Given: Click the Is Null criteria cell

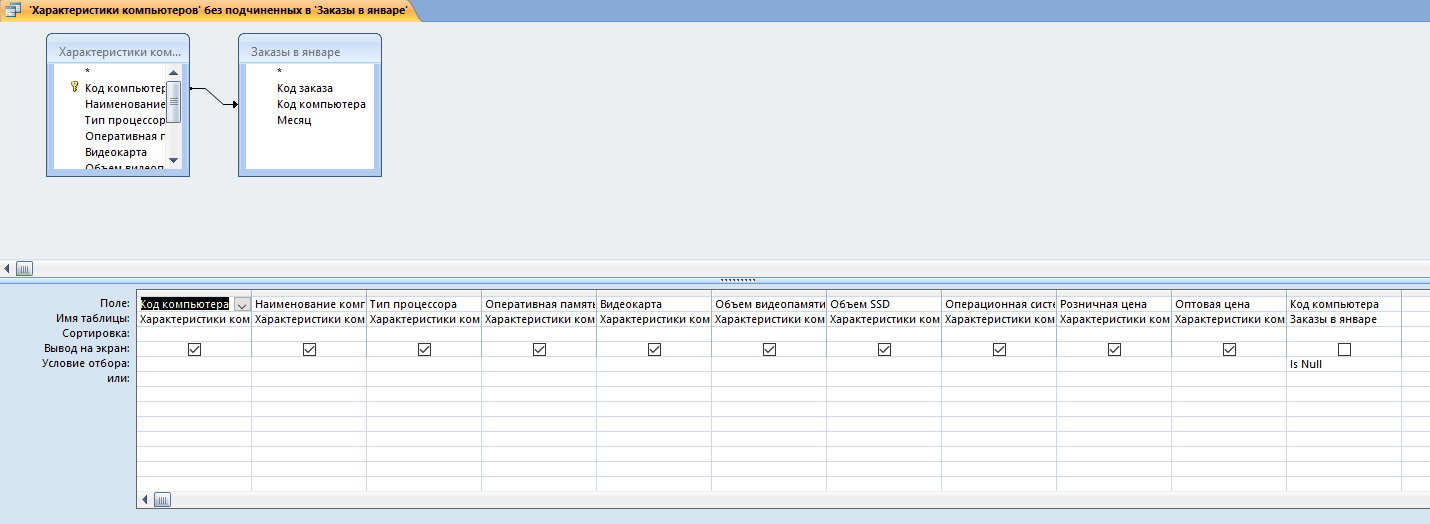Looking at the screenshot, I should coord(1344,364).
